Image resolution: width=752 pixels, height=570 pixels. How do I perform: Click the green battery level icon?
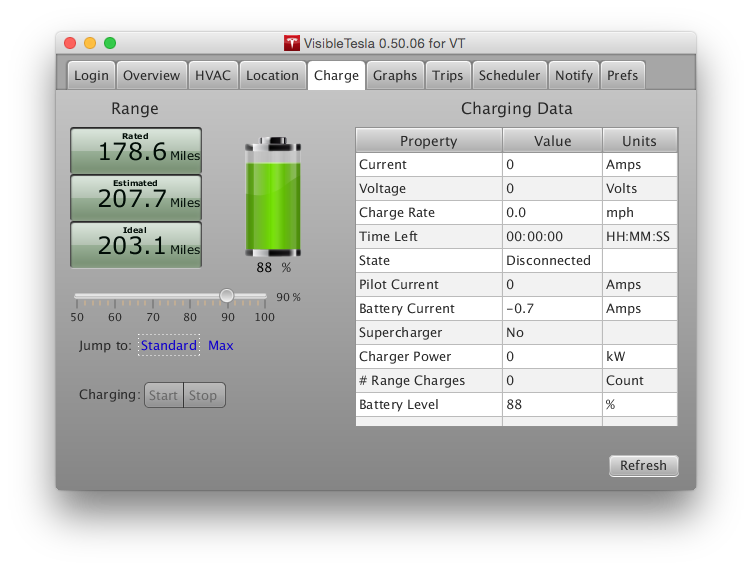pyautogui.click(x=273, y=197)
